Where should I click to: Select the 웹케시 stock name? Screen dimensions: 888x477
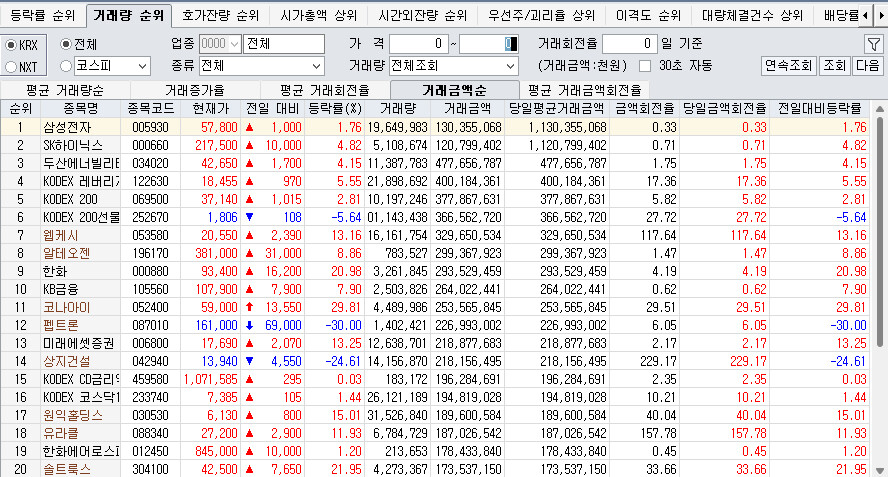click(x=61, y=235)
